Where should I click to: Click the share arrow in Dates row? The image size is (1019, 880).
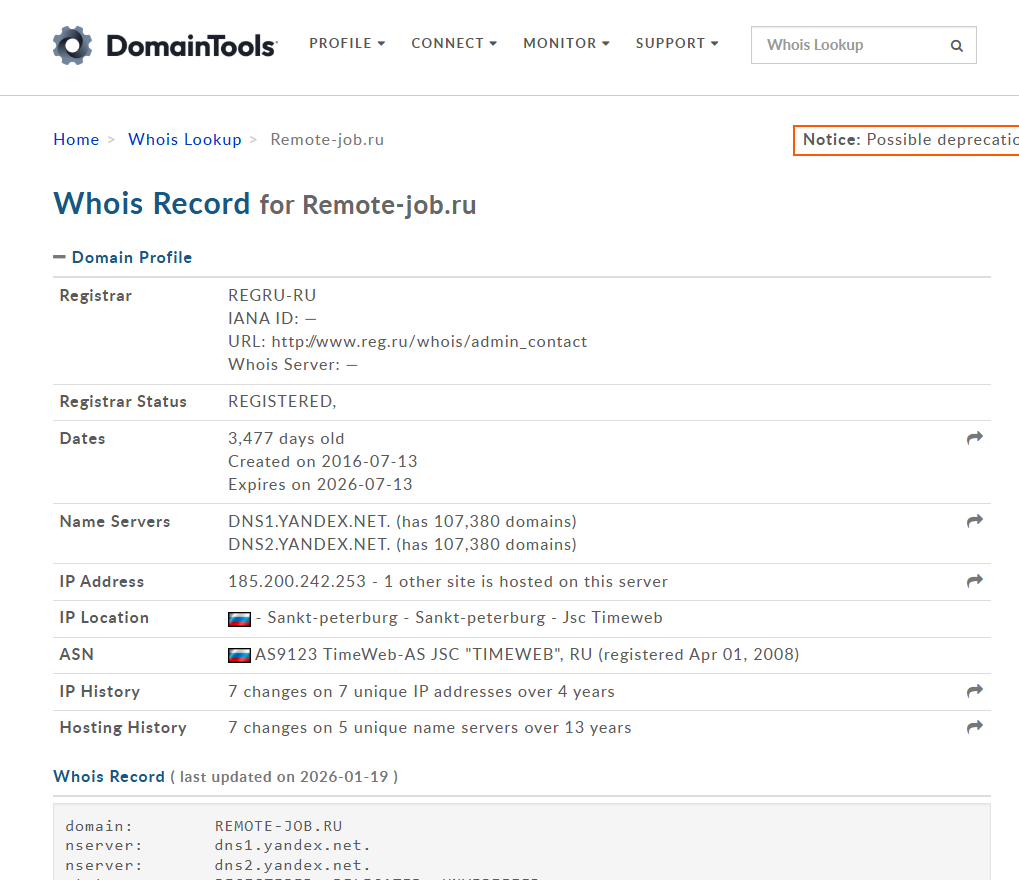tap(974, 438)
